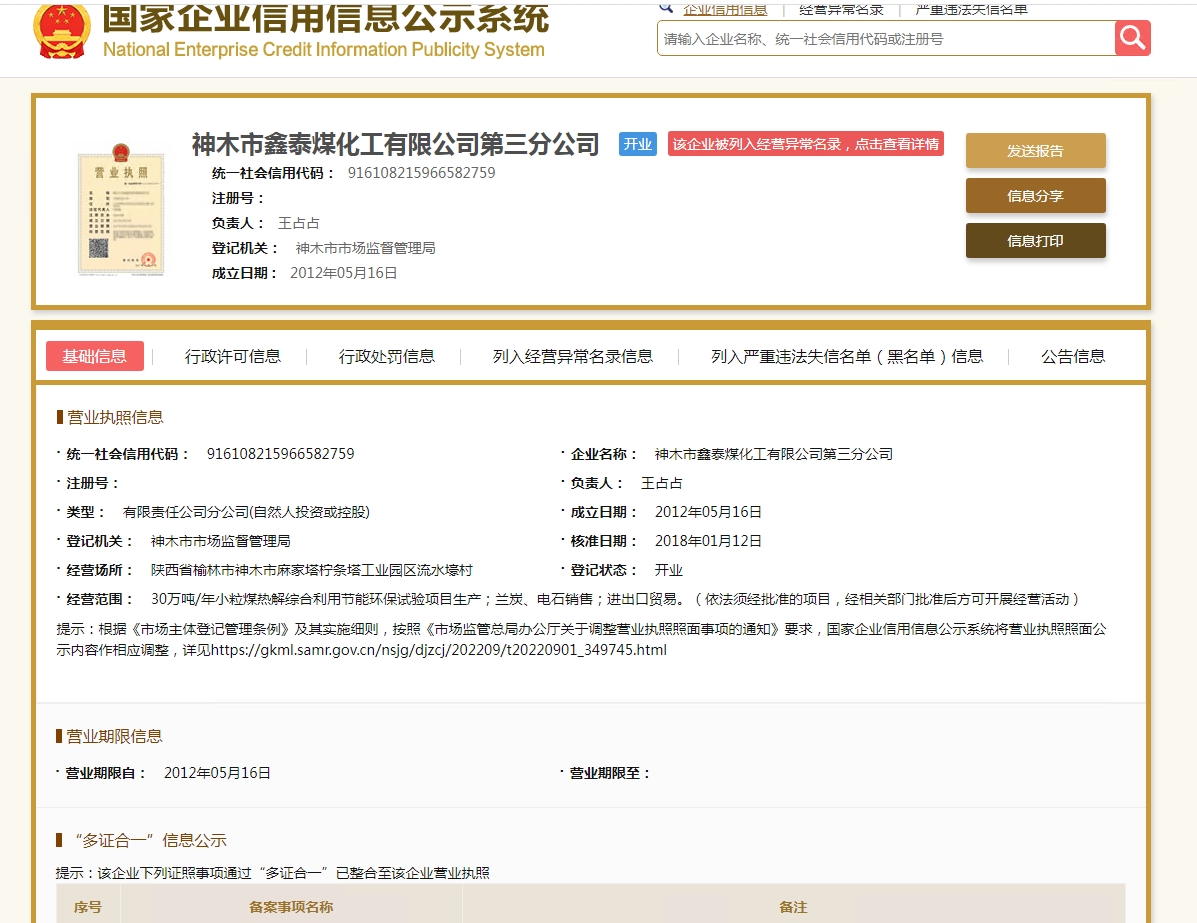
Task: Select the 严重违法失信名单 search category
Action: click(x=971, y=9)
